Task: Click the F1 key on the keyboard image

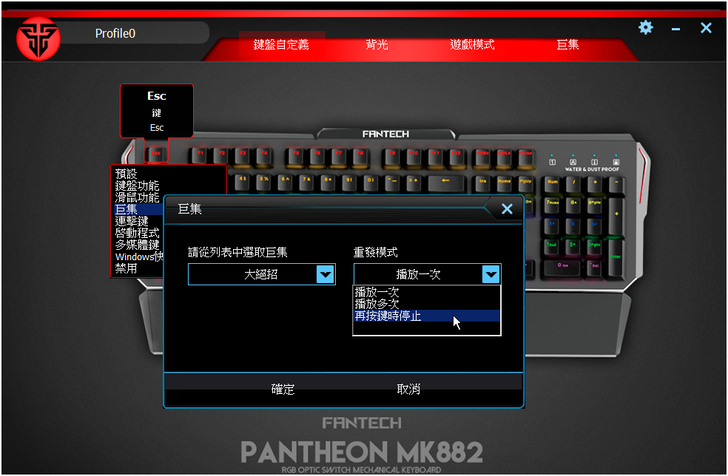Action: coord(200,155)
